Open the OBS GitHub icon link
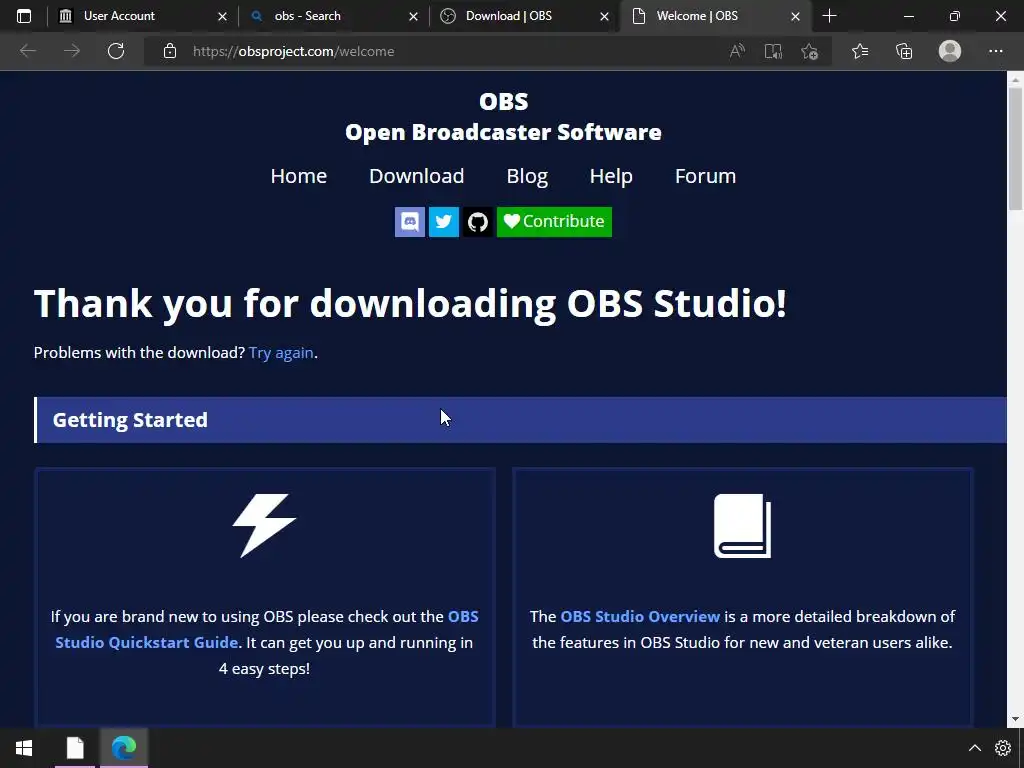Screen dimensions: 1024x768 tap(477, 222)
